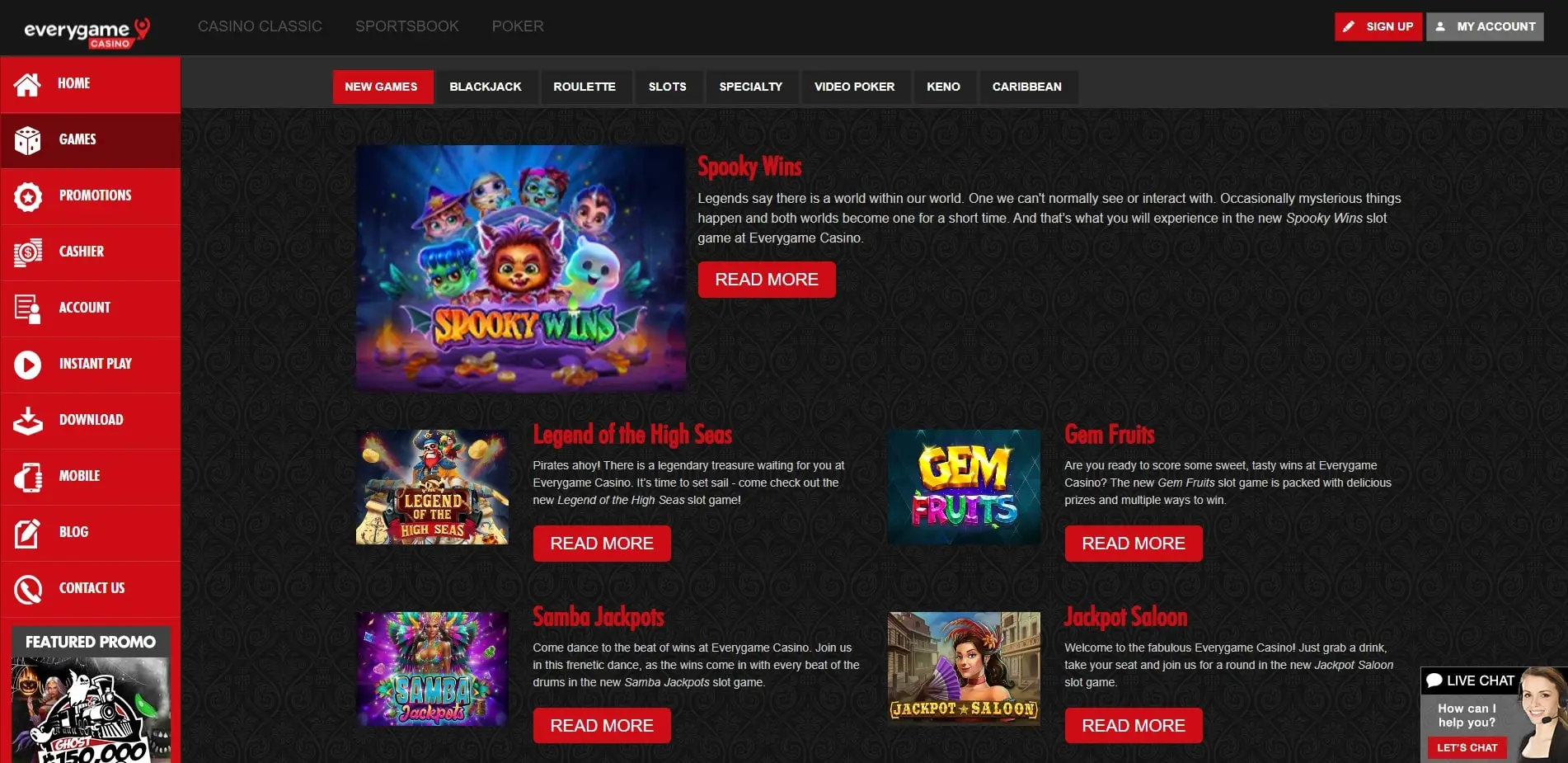This screenshot has width=1568, height=763.
Task: Launch Instant Play via play circle icon
Action: click(x=27, y=365)
